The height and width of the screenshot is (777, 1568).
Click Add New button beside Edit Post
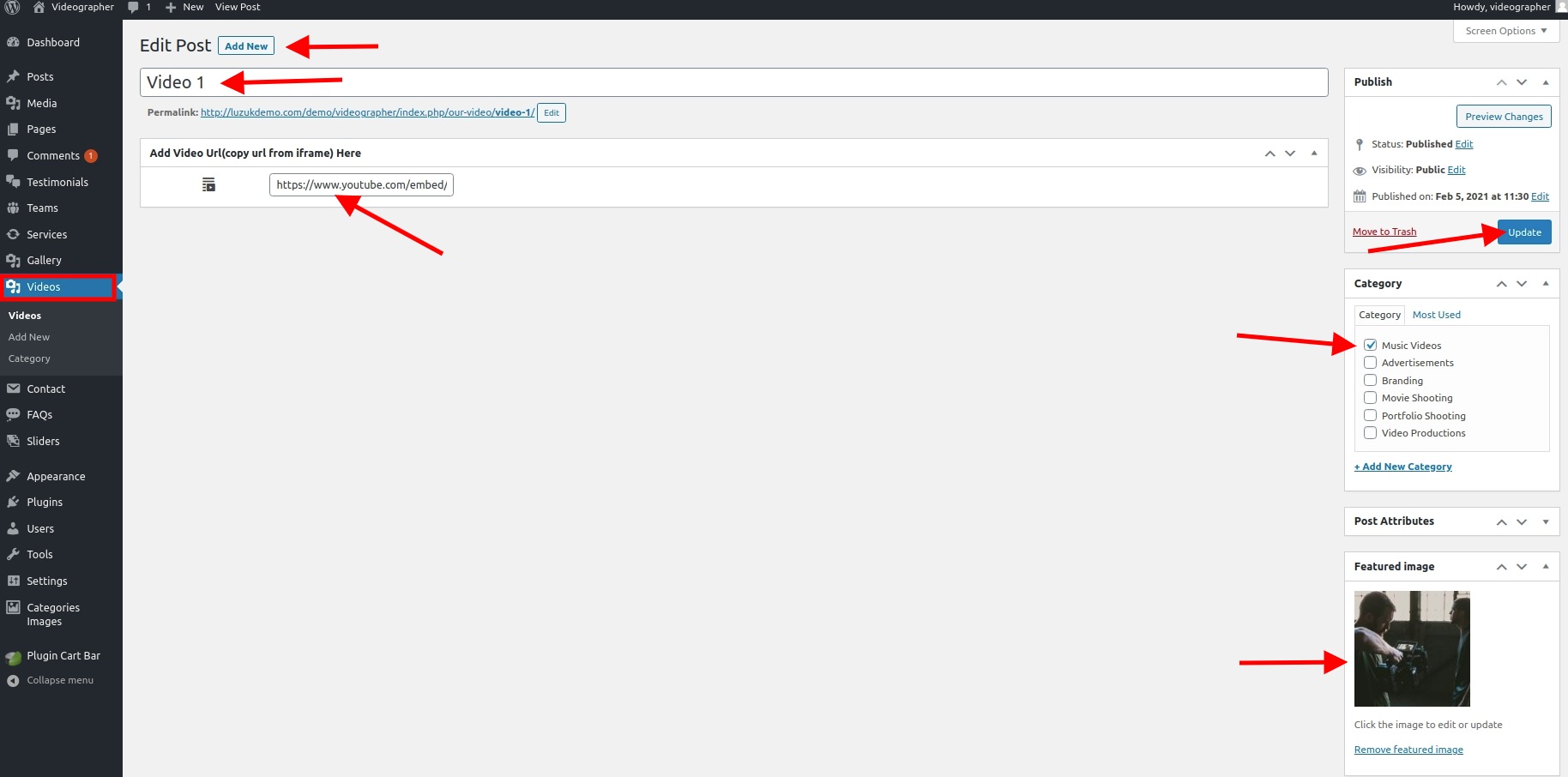[x=246, y=46]
